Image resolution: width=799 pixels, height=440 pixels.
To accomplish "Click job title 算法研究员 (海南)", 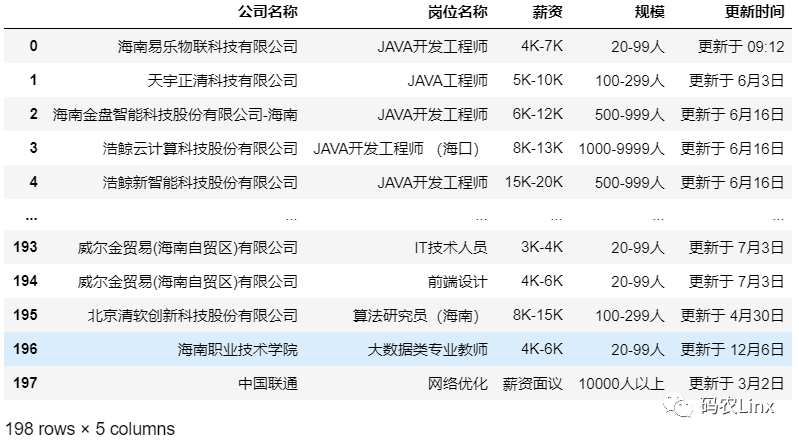I will click(x=416, y=315).
